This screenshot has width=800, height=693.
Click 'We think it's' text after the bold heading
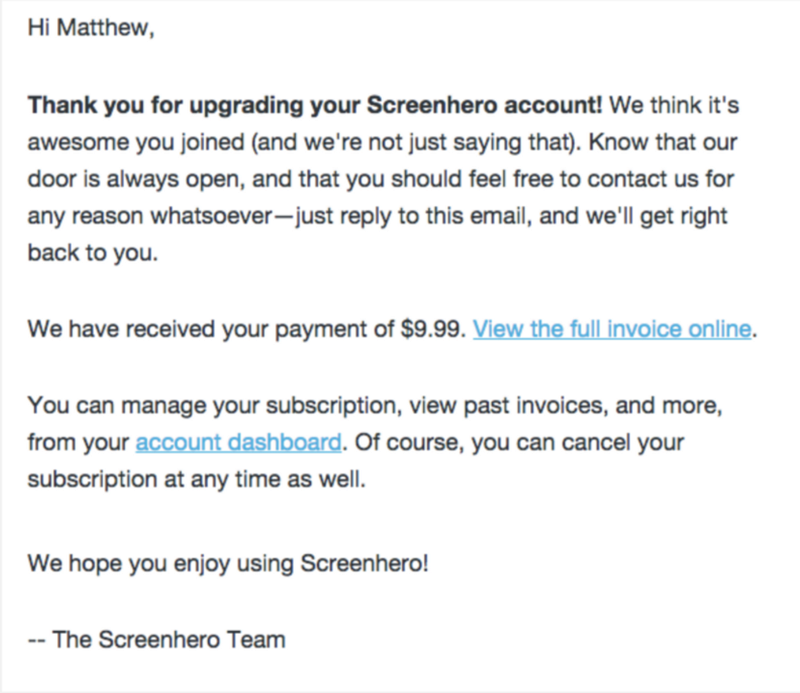tap(674, 106)
